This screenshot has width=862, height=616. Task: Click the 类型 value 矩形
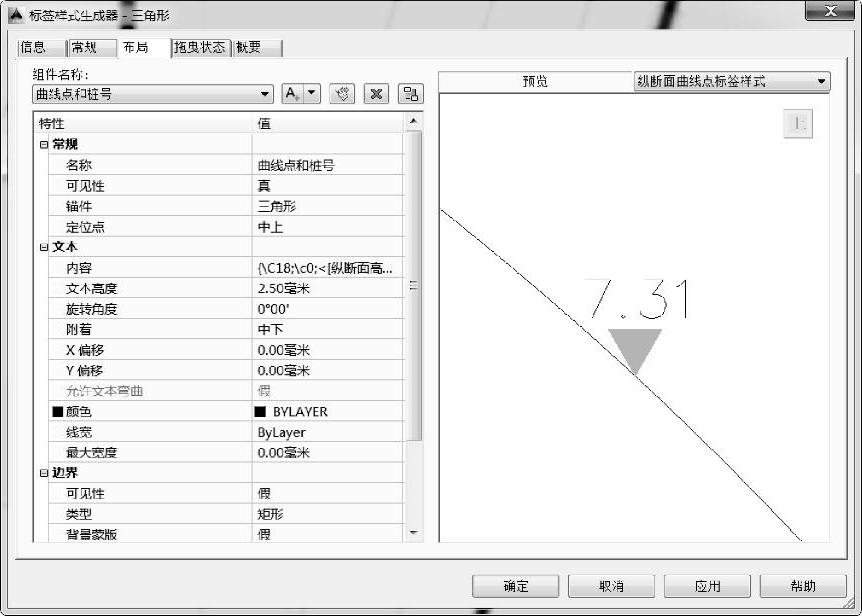pyautogui.click(x=328, y=514)
